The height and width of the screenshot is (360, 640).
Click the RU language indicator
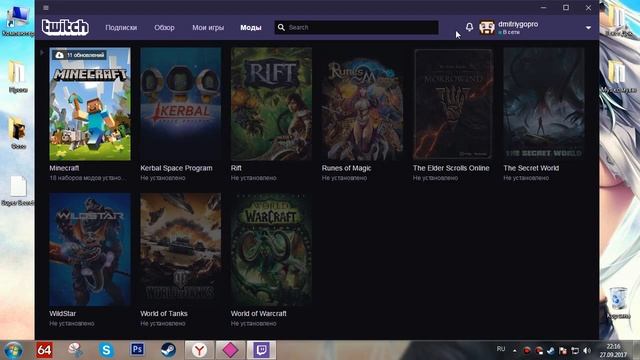tap(501, 349)
